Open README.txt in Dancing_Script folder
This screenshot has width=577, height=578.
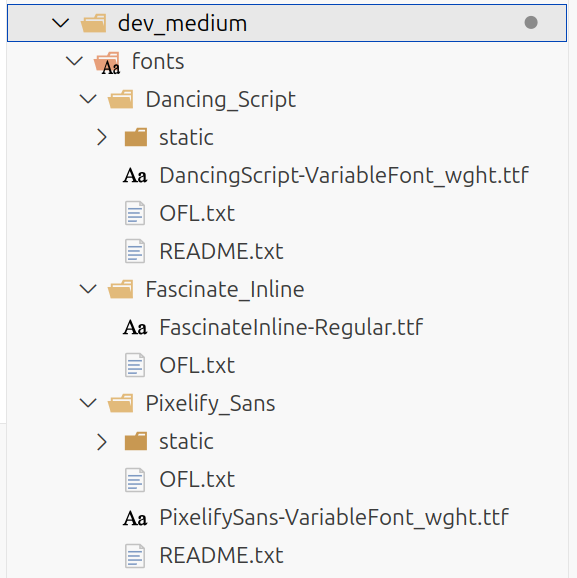[x=221, y=251]
